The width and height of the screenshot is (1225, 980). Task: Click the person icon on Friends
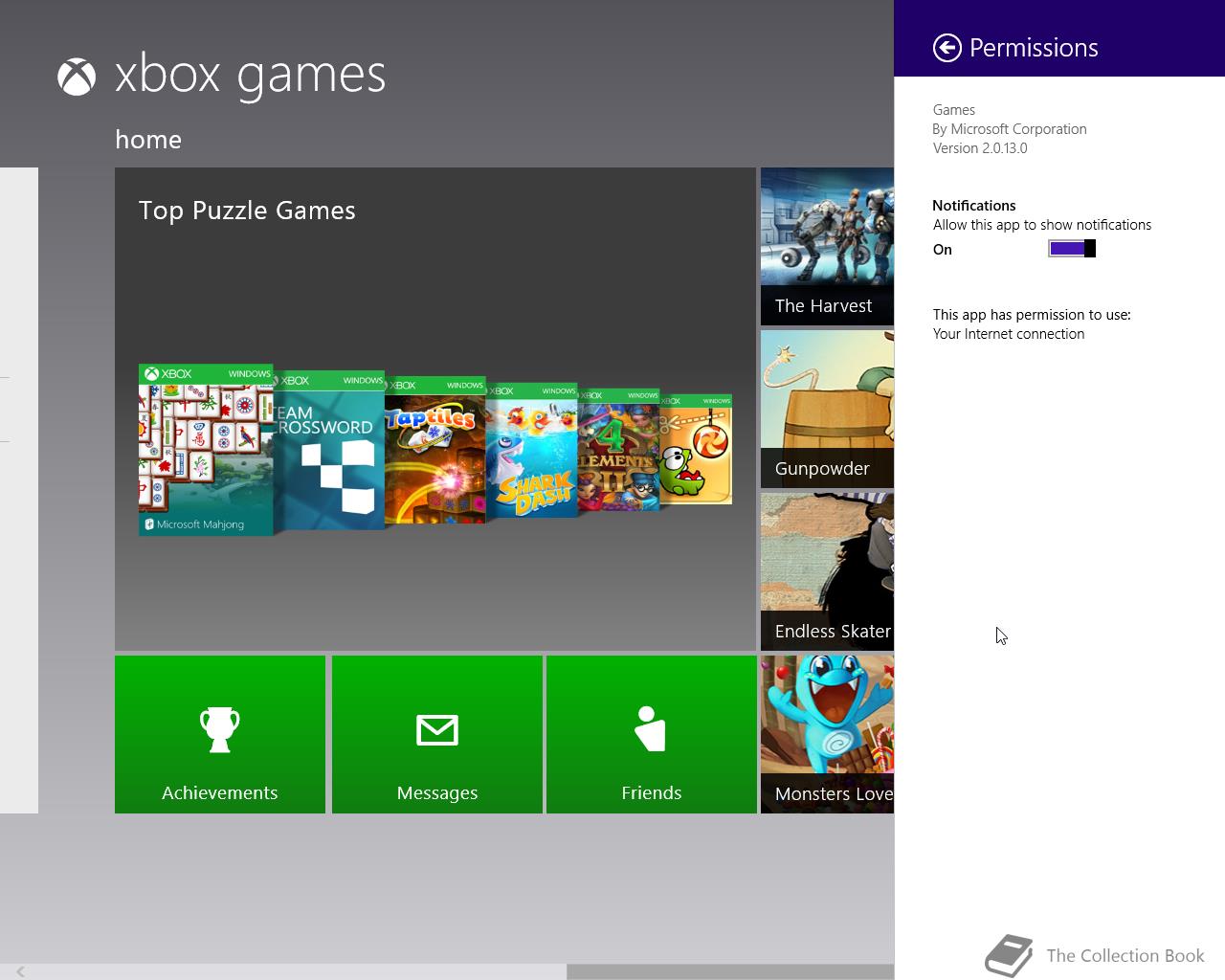(x=650, y=728)
